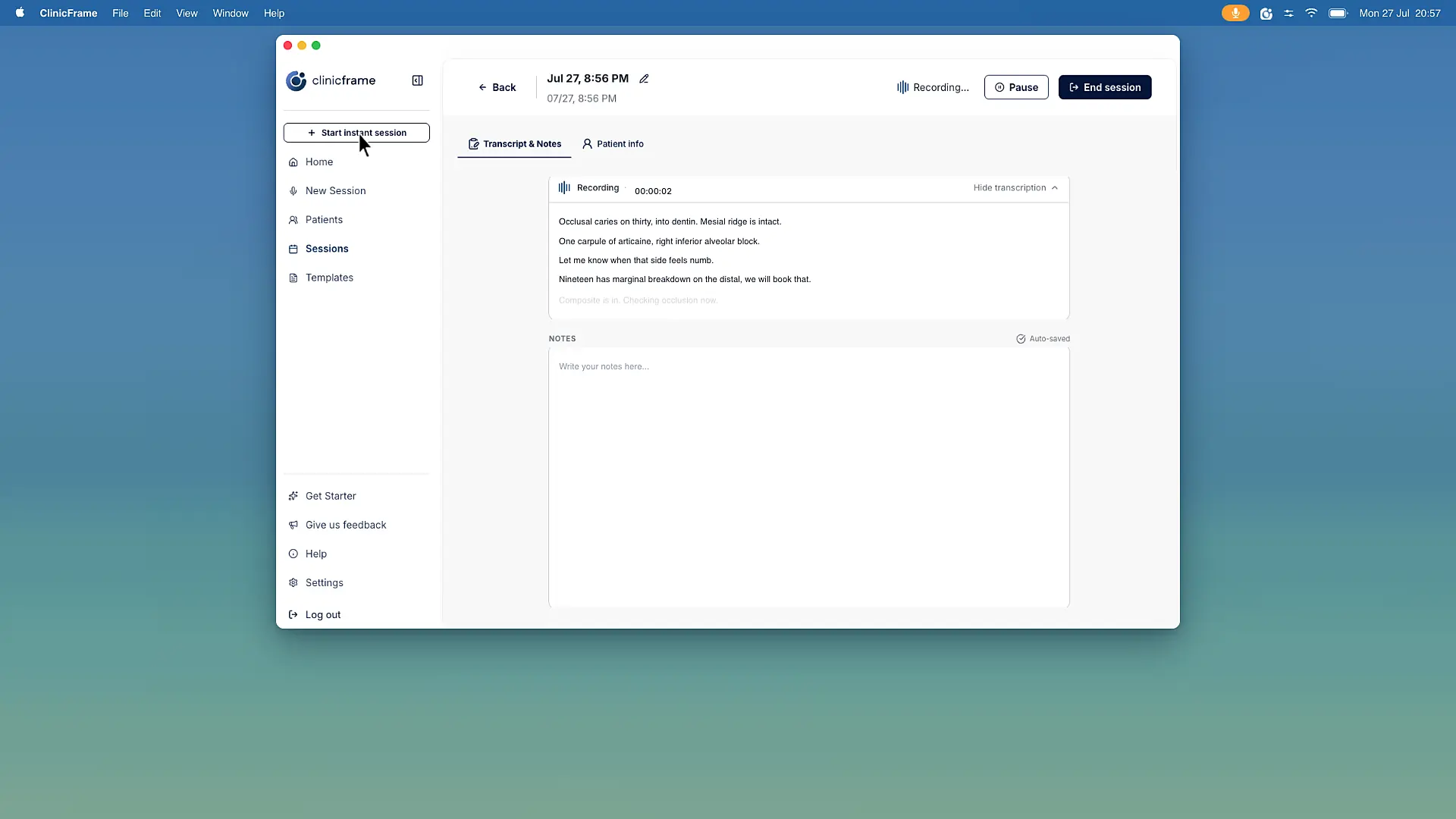Open the View menu
The width and height of the screenshot is (1456, 819).
click(187, 13)
